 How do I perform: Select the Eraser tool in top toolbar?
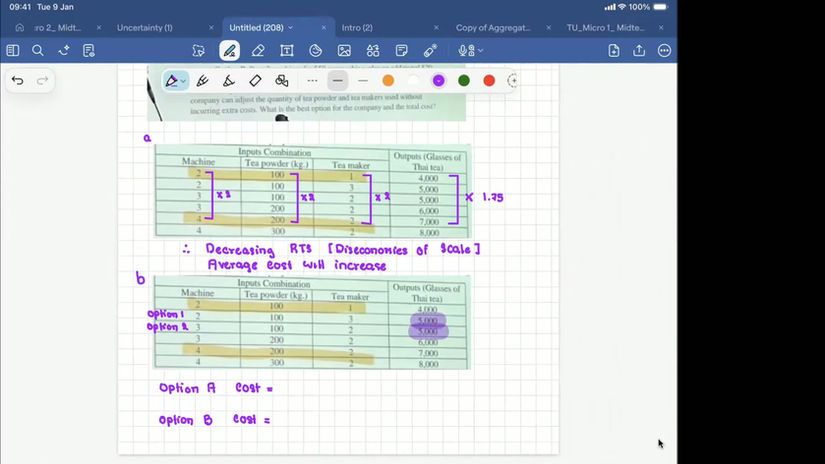258,51
